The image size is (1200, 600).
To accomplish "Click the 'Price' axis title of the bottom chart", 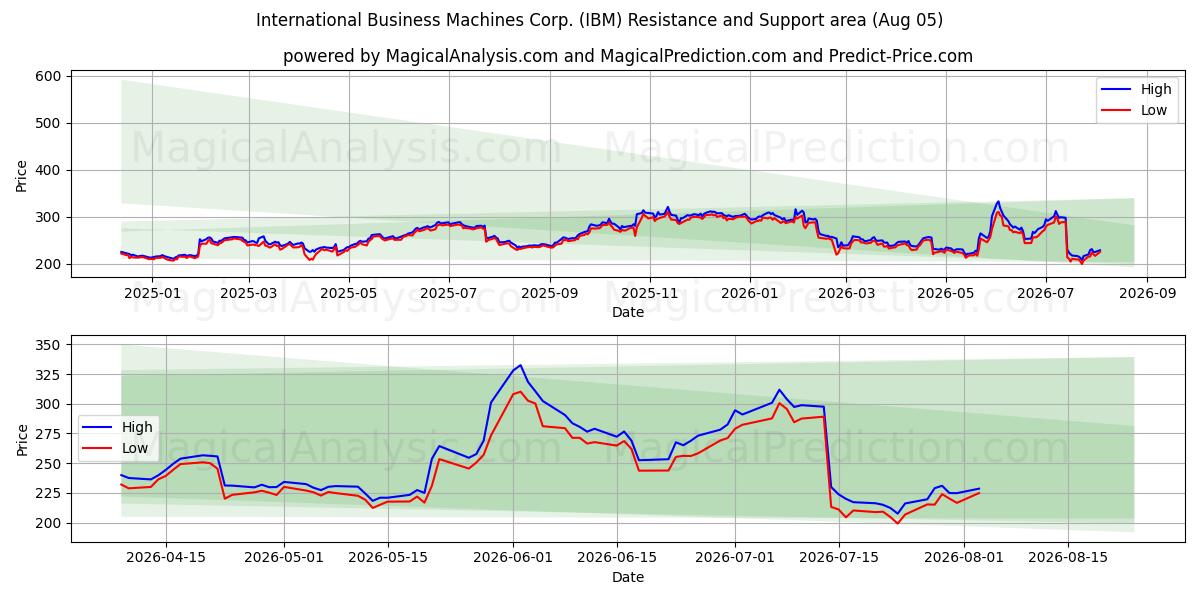I will coord(22,439).
